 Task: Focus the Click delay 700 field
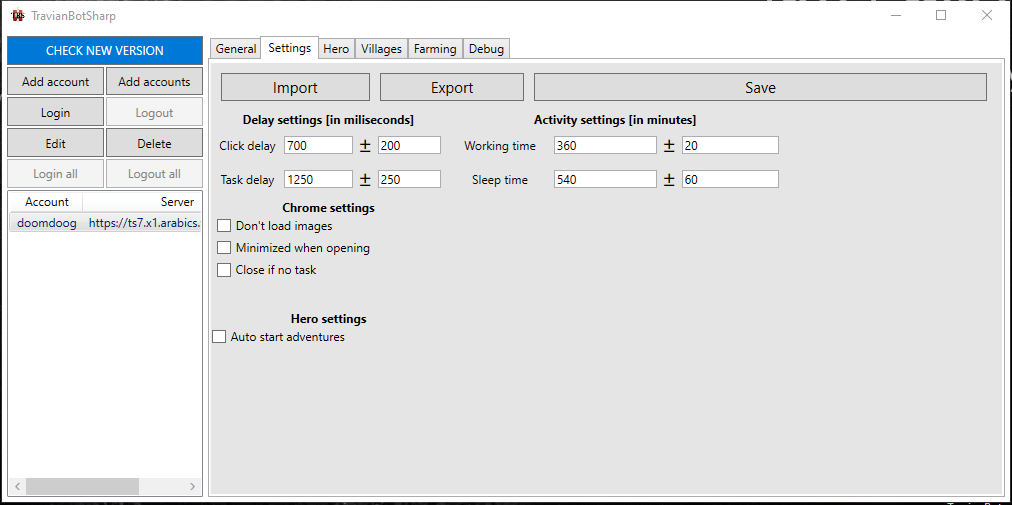(318, 145)
